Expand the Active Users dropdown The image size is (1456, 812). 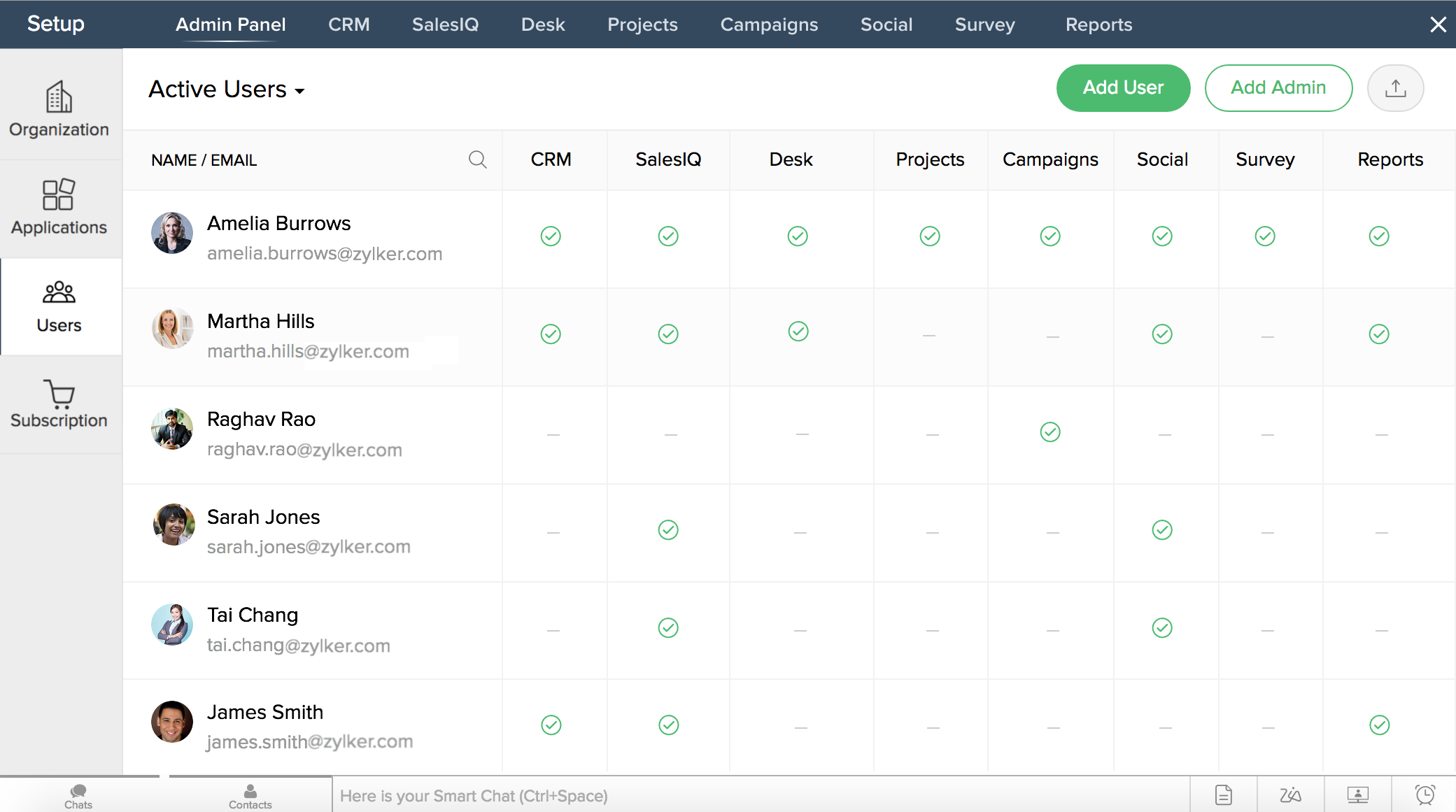pos(227,90)
